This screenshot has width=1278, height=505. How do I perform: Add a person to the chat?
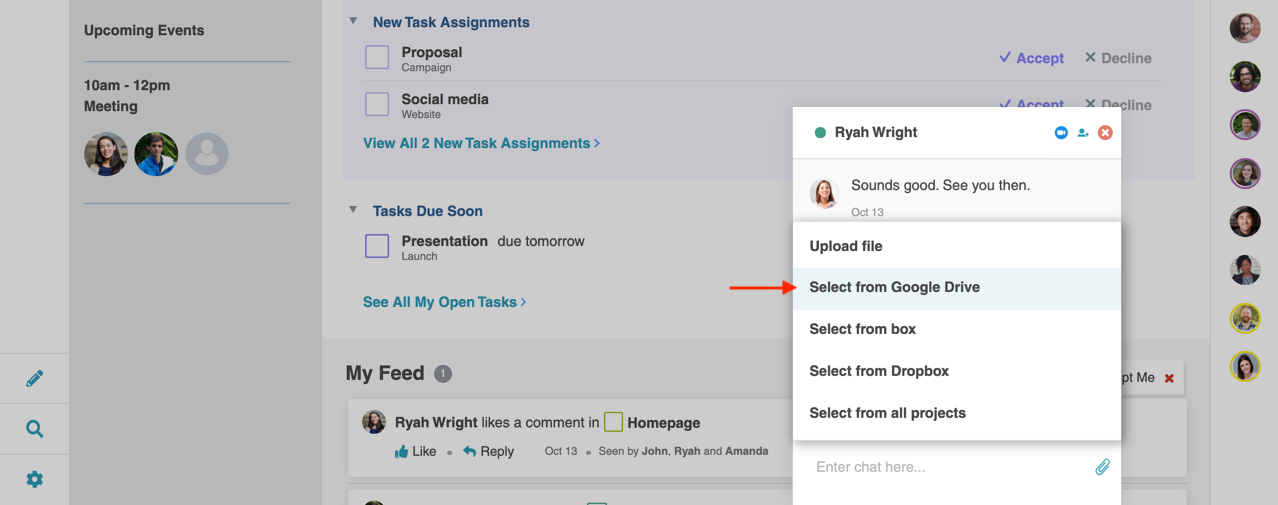pyautogui.click(x=1083, y=133)
